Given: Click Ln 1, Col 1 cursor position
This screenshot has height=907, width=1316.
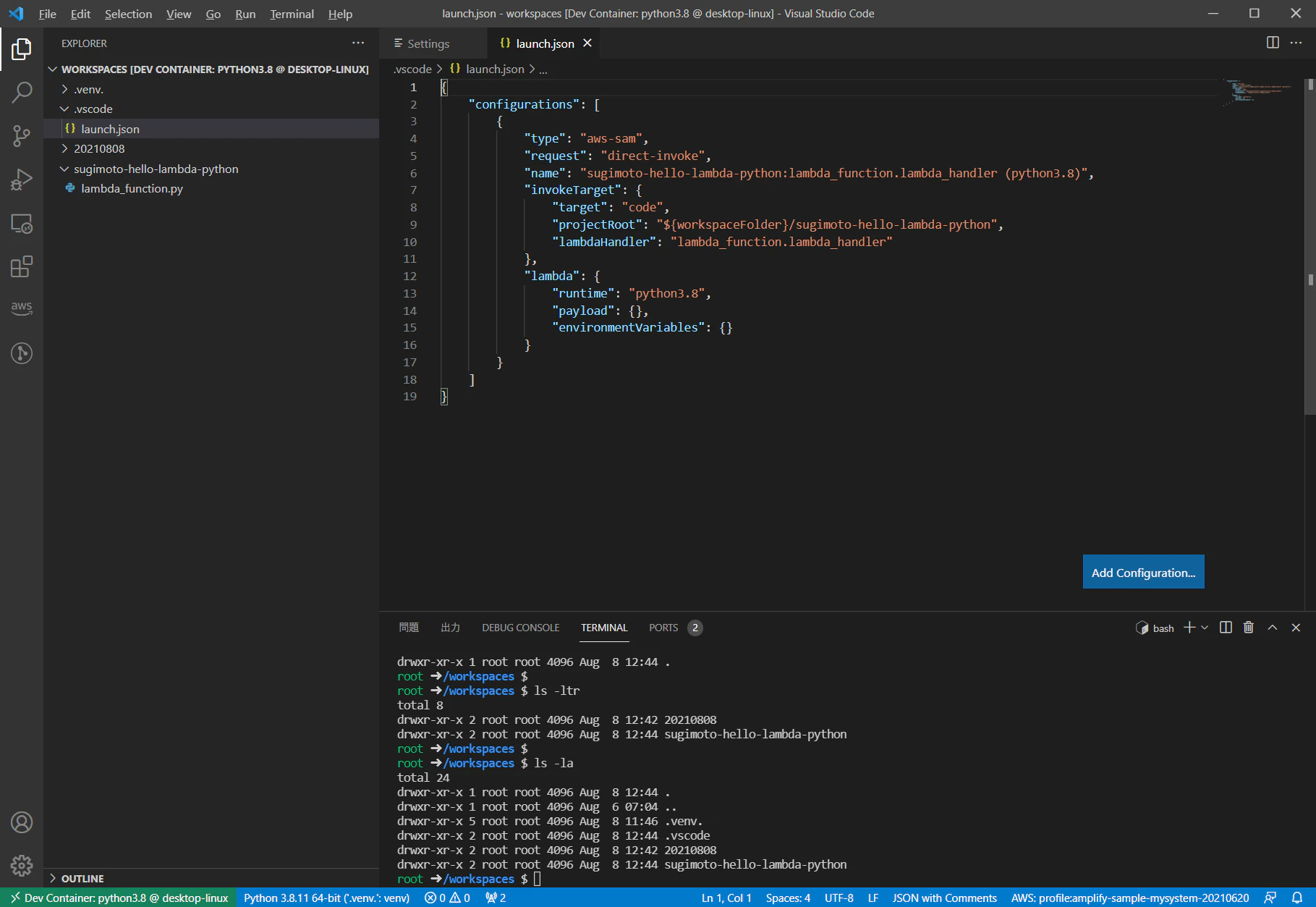Looking at the screenshot, I should click(x=726, y=898).
